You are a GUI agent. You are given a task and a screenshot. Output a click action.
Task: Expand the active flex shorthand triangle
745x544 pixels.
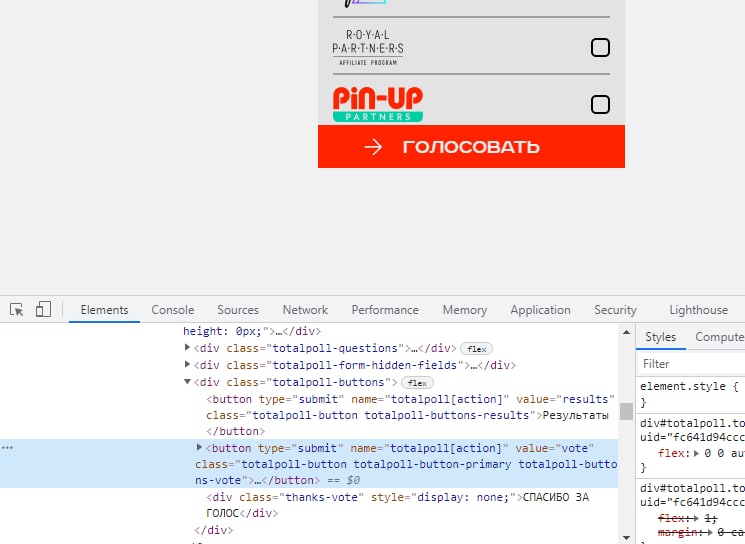click(x=696, y=453)
